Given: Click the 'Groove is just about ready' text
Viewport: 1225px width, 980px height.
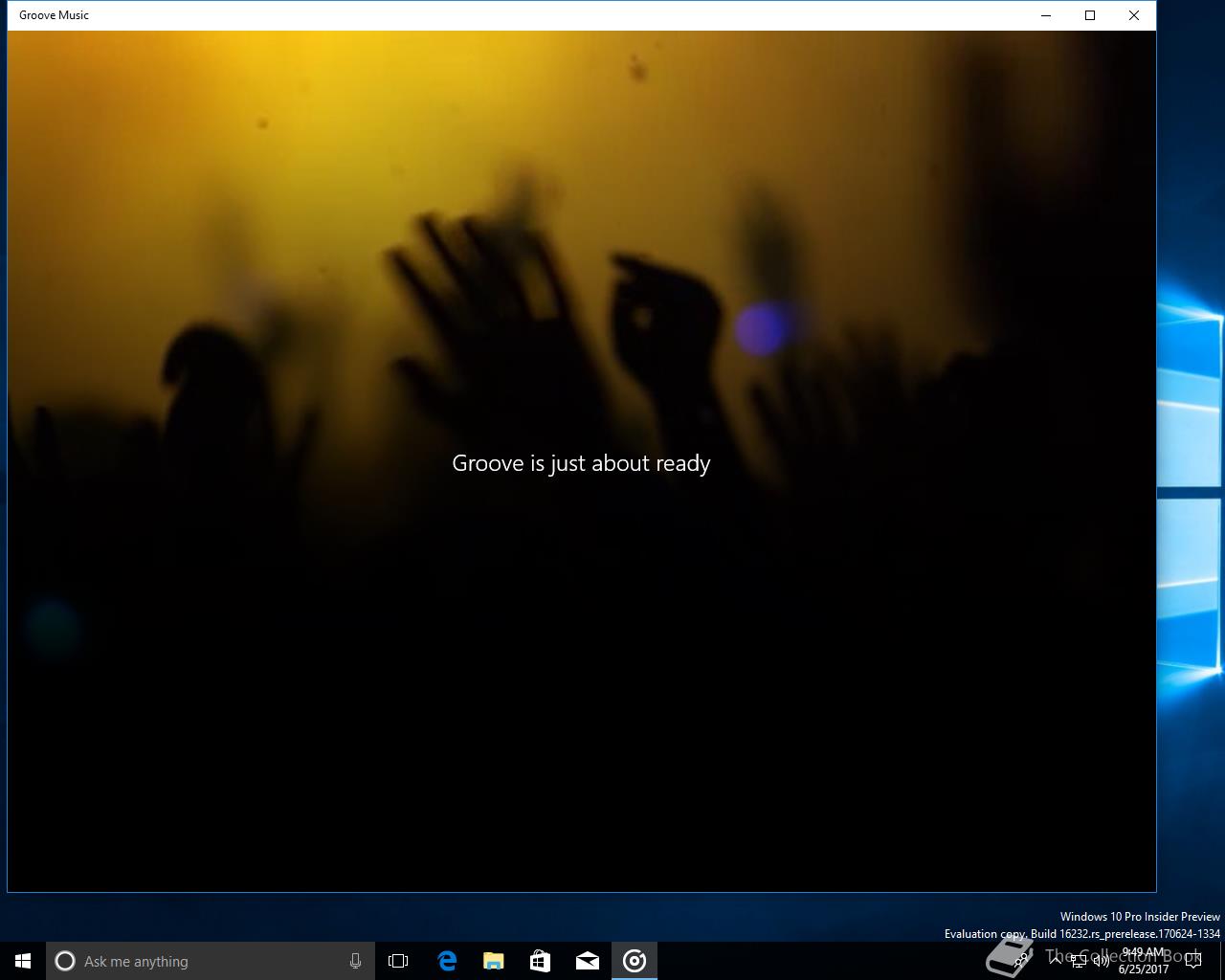Looking at the screenshot, I should 581,463.
